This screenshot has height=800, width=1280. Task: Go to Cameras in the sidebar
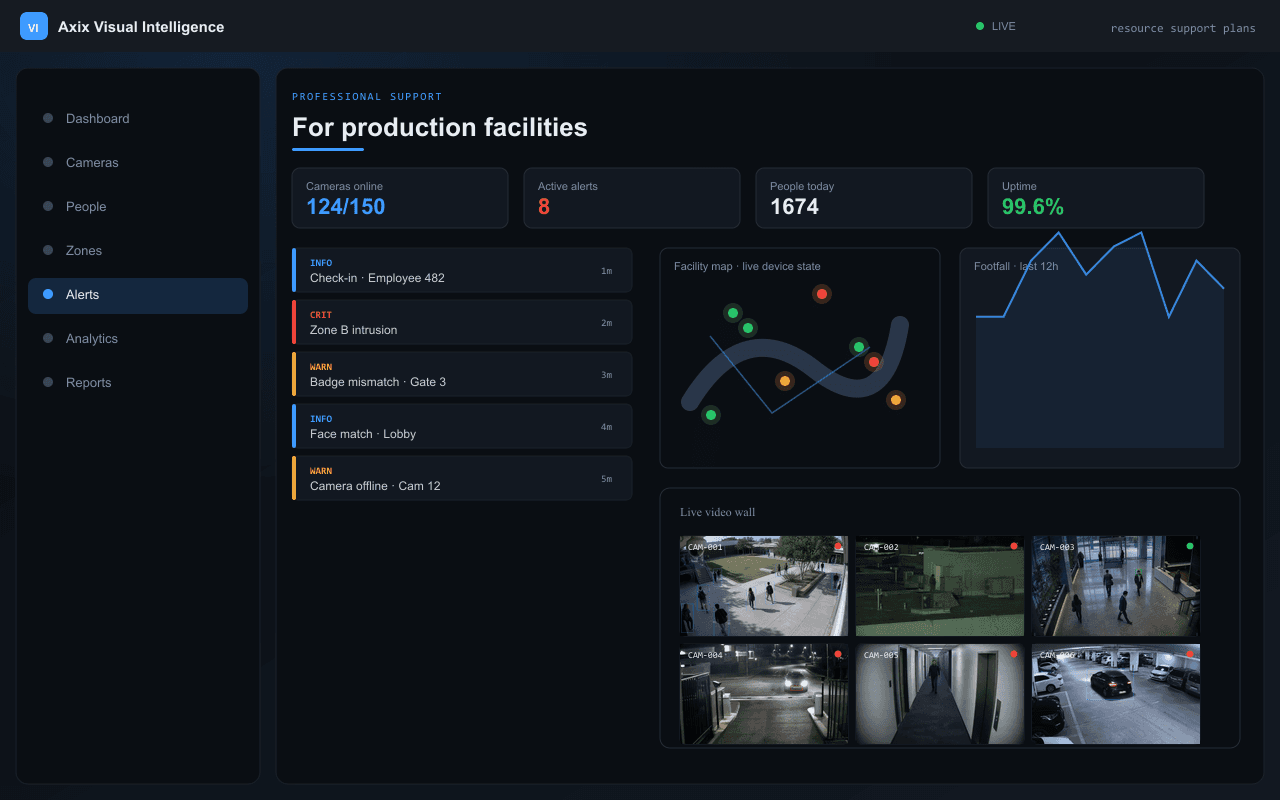pyautogui.click(x=138, y=162)
